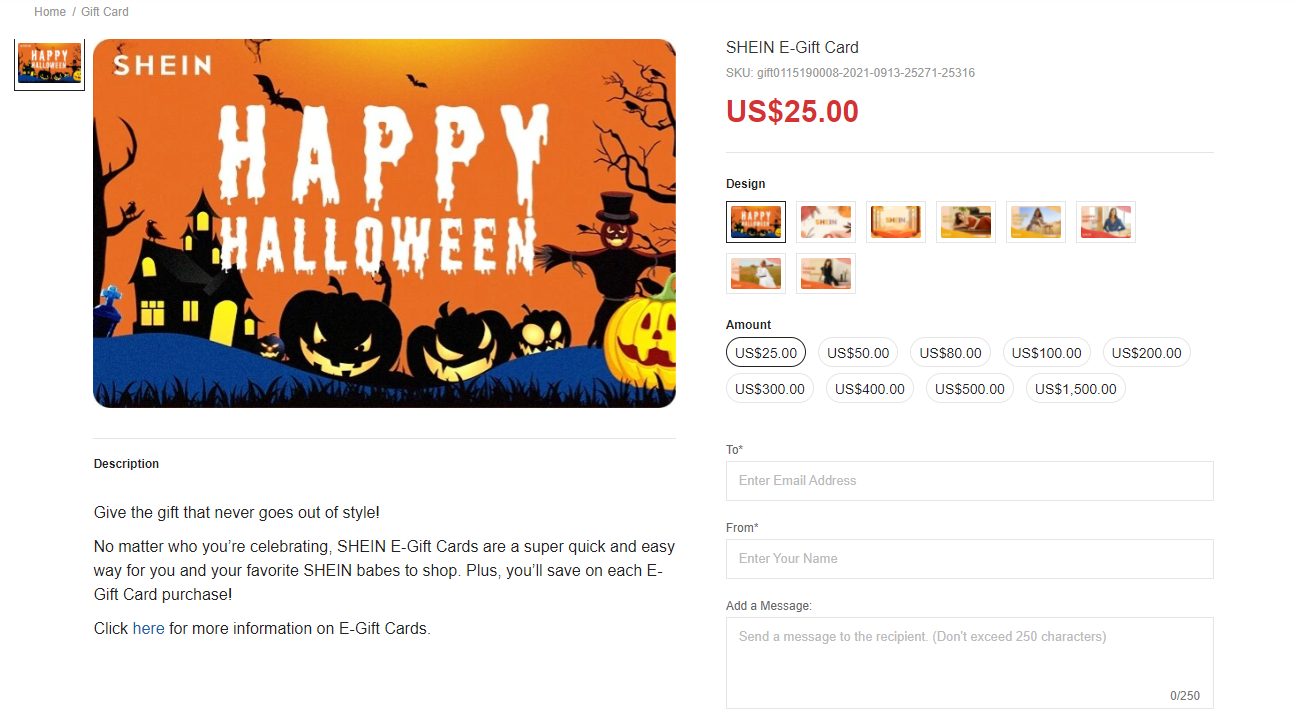Pick the Thank You design with black dress

point(826,274)
